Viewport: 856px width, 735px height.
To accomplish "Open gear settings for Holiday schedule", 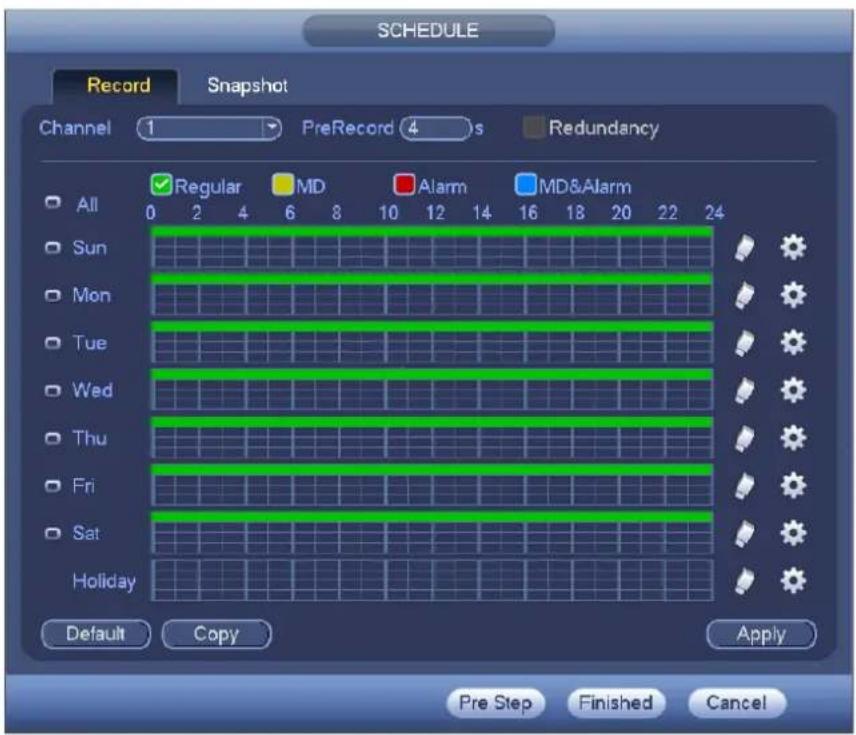I will (x=793, y=580).
